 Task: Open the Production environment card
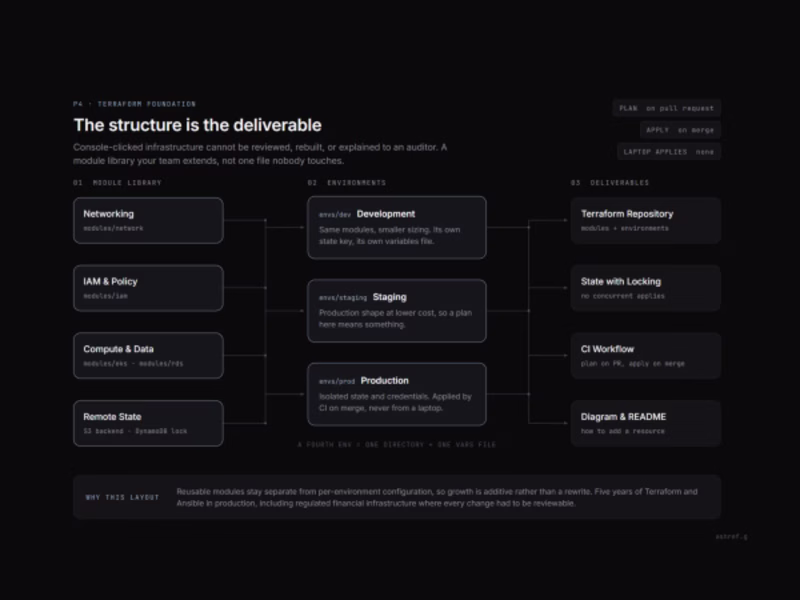[x=396, y=394]
